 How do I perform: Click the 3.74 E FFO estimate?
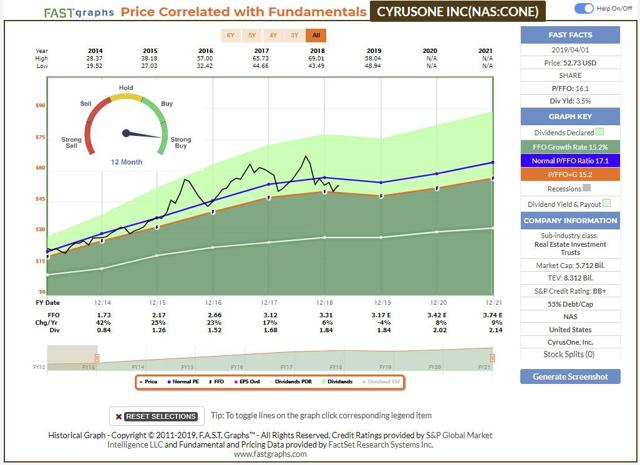(492, 315)
